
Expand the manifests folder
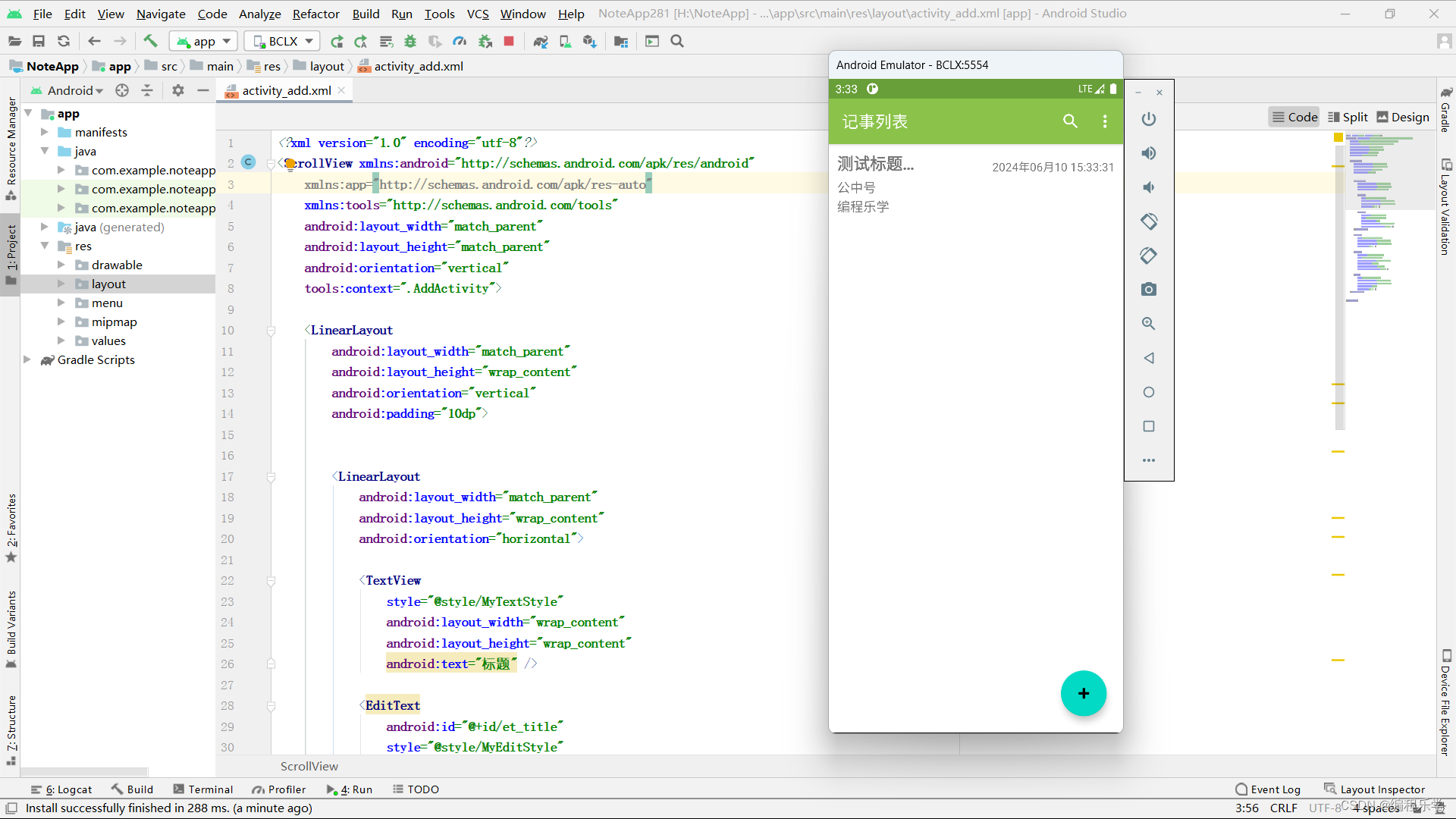tap(45, 132)
